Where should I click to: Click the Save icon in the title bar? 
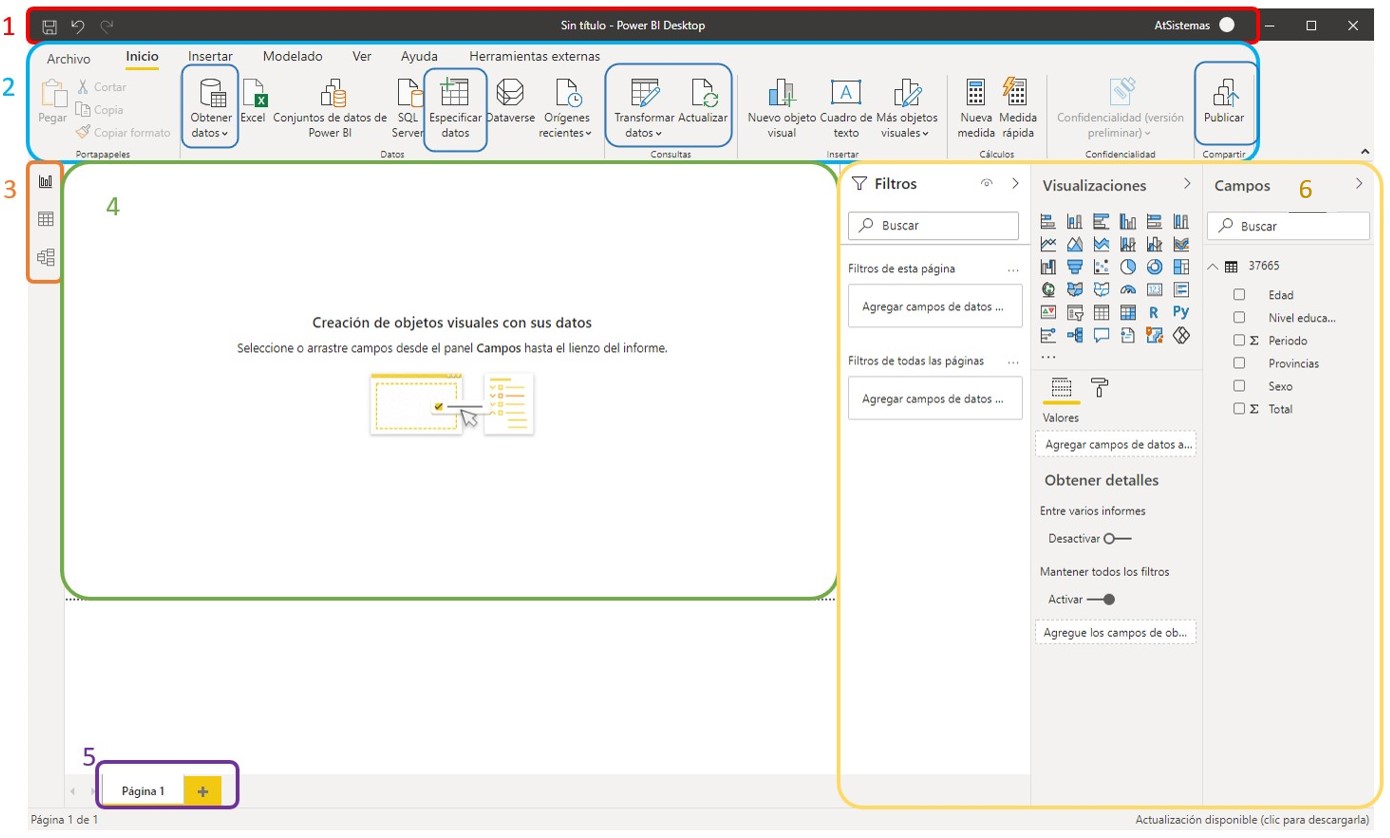click(49, 26)
